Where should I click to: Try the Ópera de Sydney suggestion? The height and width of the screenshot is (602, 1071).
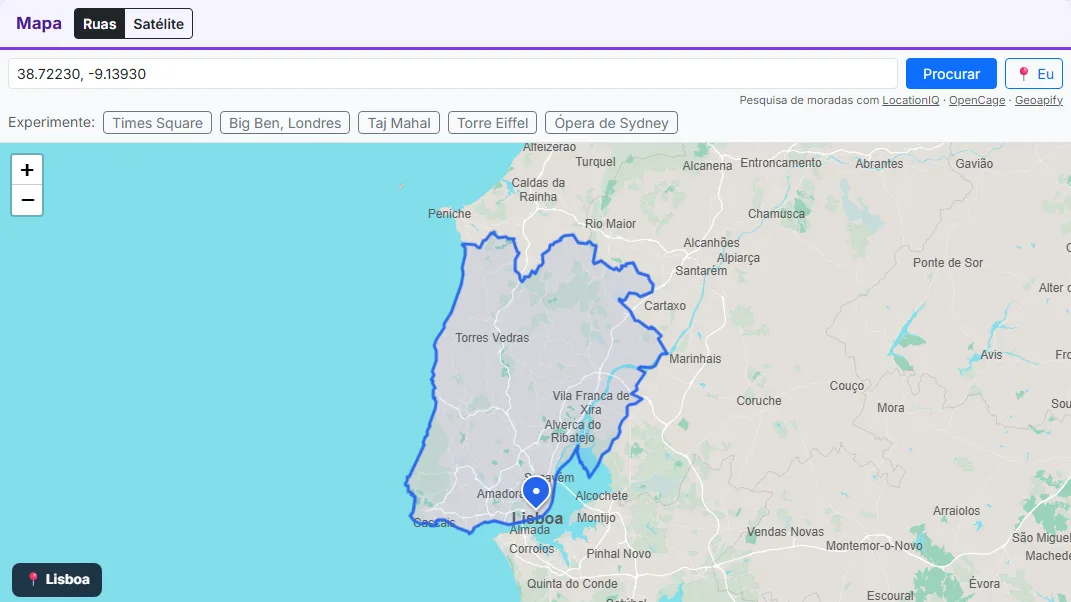(611, 123)
